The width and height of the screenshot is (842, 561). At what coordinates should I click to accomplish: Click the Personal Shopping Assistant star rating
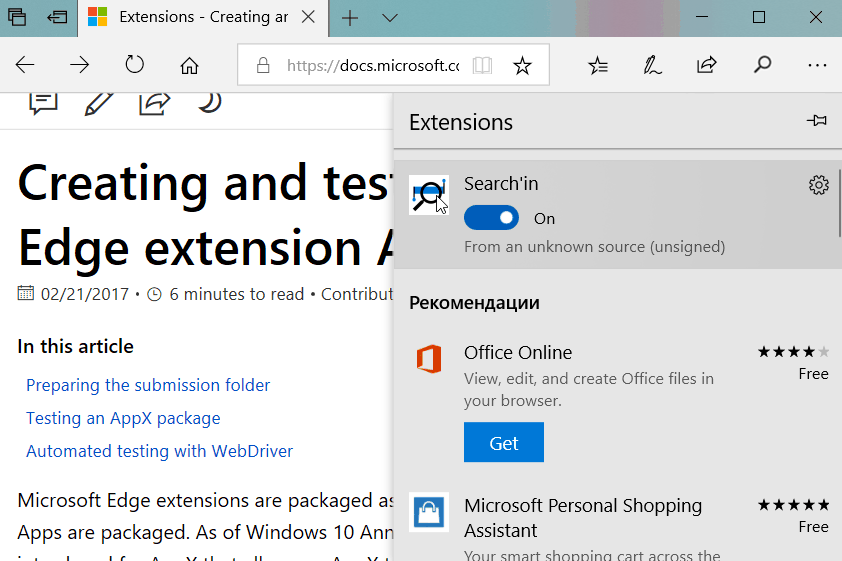(x=793, y=505)
